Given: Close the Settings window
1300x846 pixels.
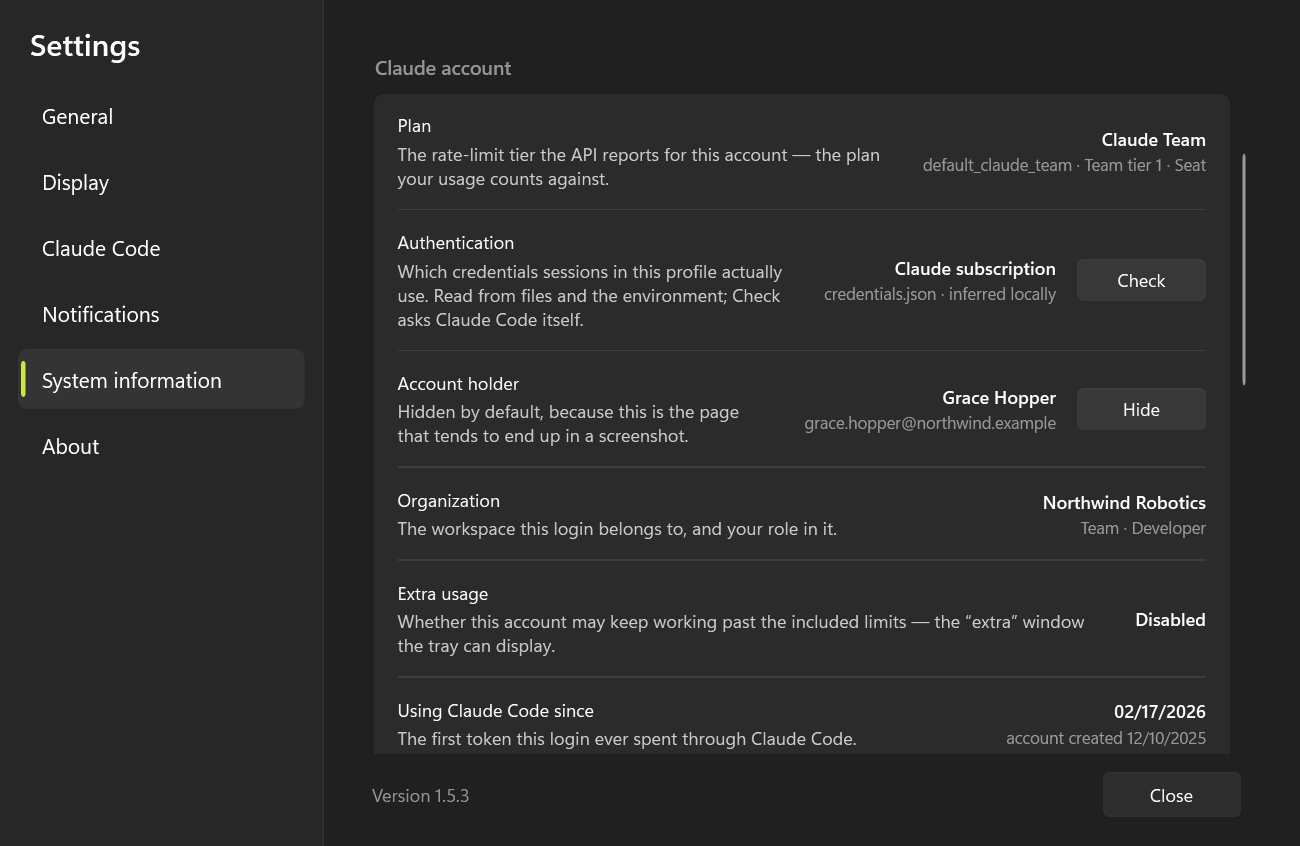Looking at the screenshot, I should click(1171, 796).
